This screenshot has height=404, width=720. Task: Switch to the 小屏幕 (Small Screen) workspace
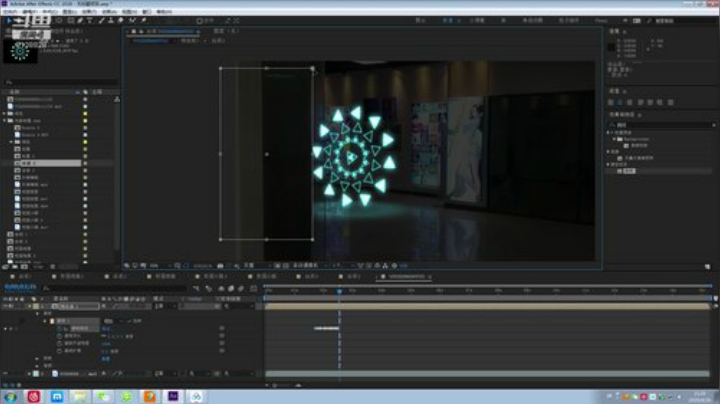[478, 21]
